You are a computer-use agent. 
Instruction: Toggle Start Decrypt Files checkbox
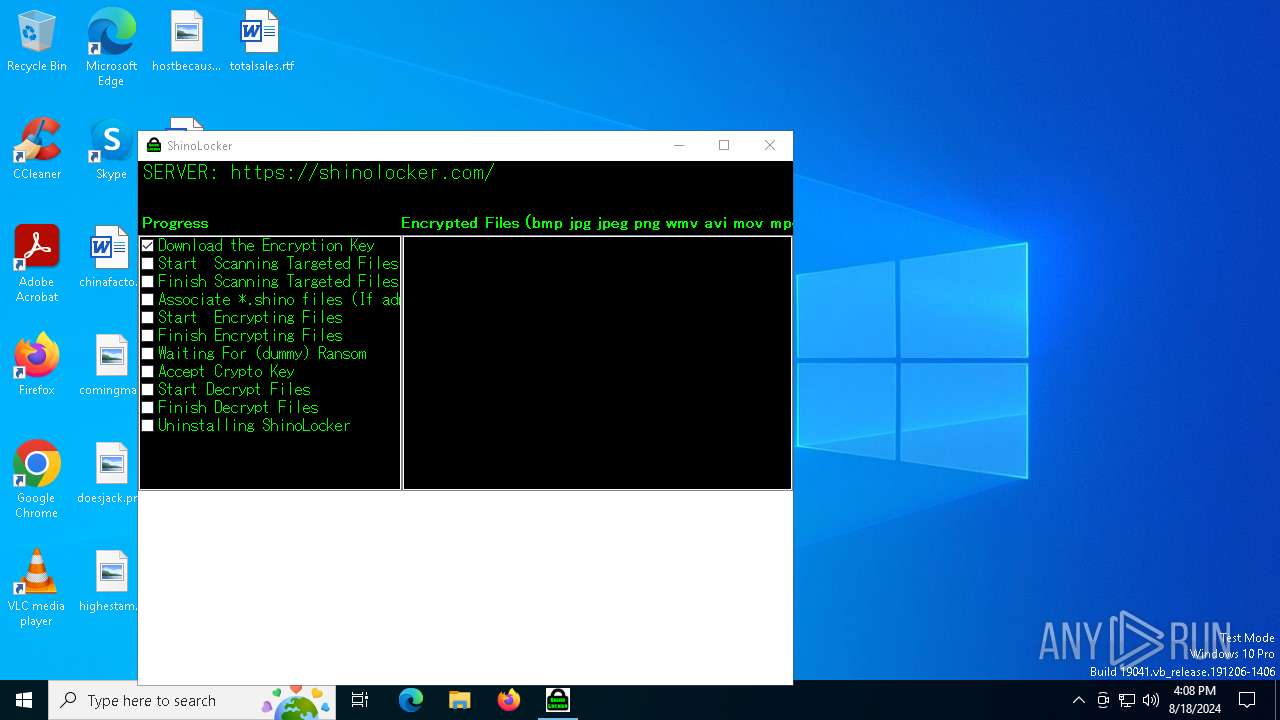148,390
